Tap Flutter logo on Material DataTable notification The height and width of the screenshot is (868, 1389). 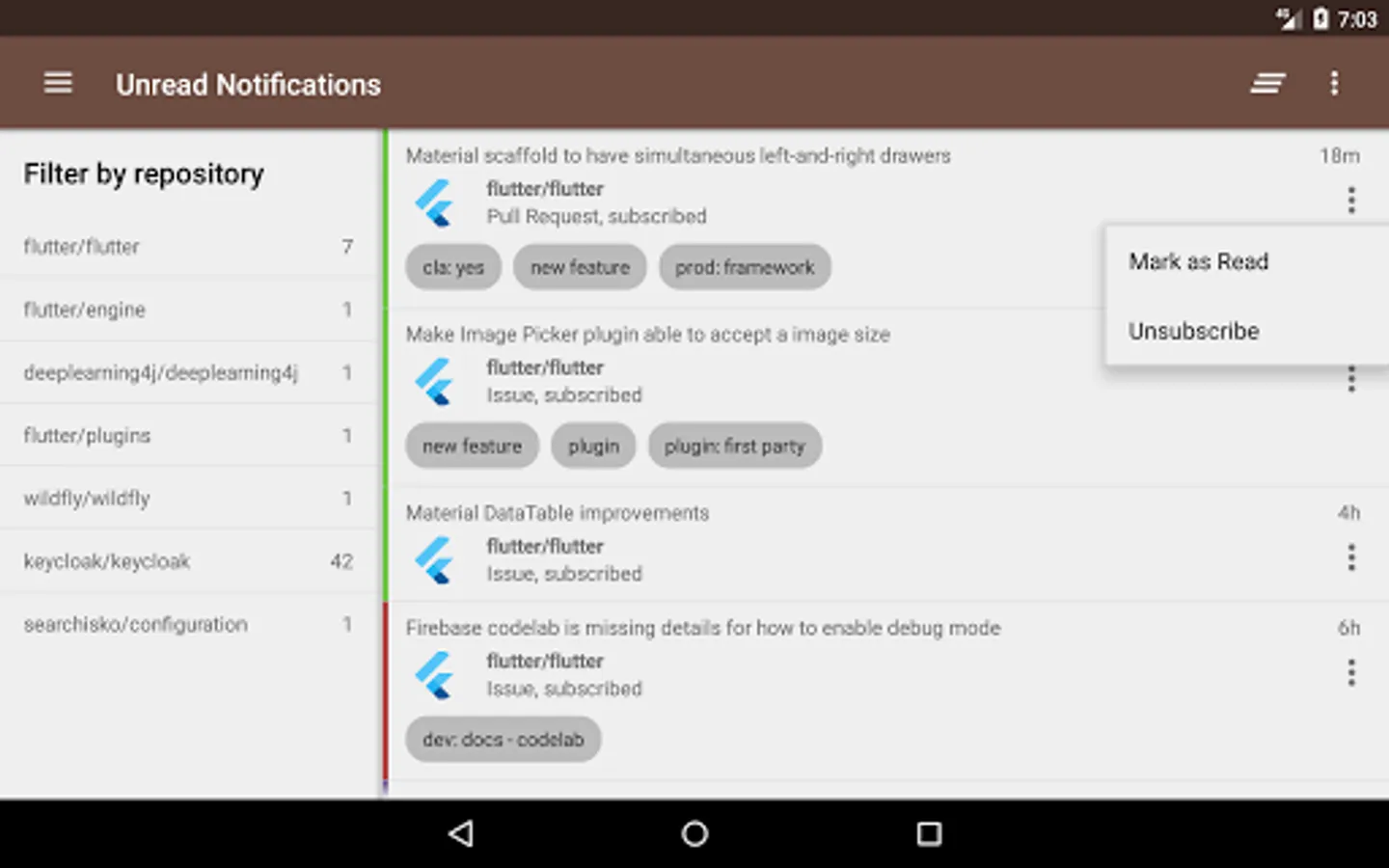coord(435,560)
